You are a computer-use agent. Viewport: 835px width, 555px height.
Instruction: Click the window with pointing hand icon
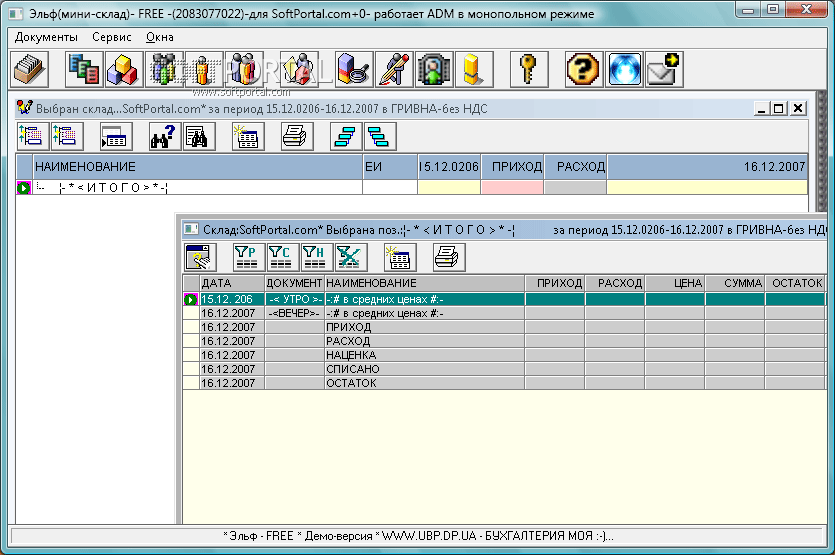pos(200,257)
